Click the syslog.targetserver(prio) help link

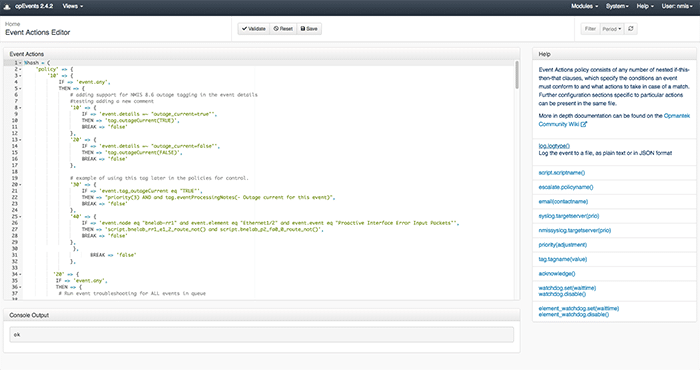[x=569, y=216]
